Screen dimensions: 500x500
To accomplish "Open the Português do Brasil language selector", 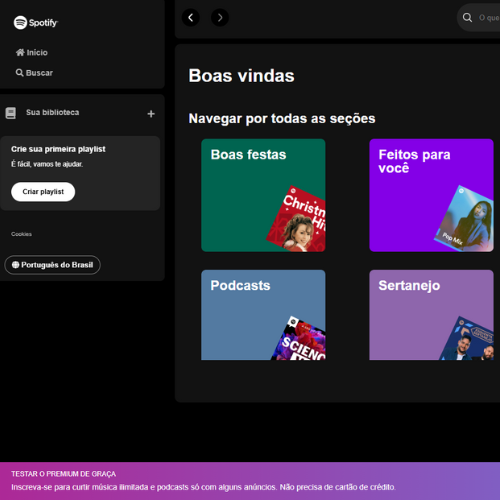I will 52,265.
